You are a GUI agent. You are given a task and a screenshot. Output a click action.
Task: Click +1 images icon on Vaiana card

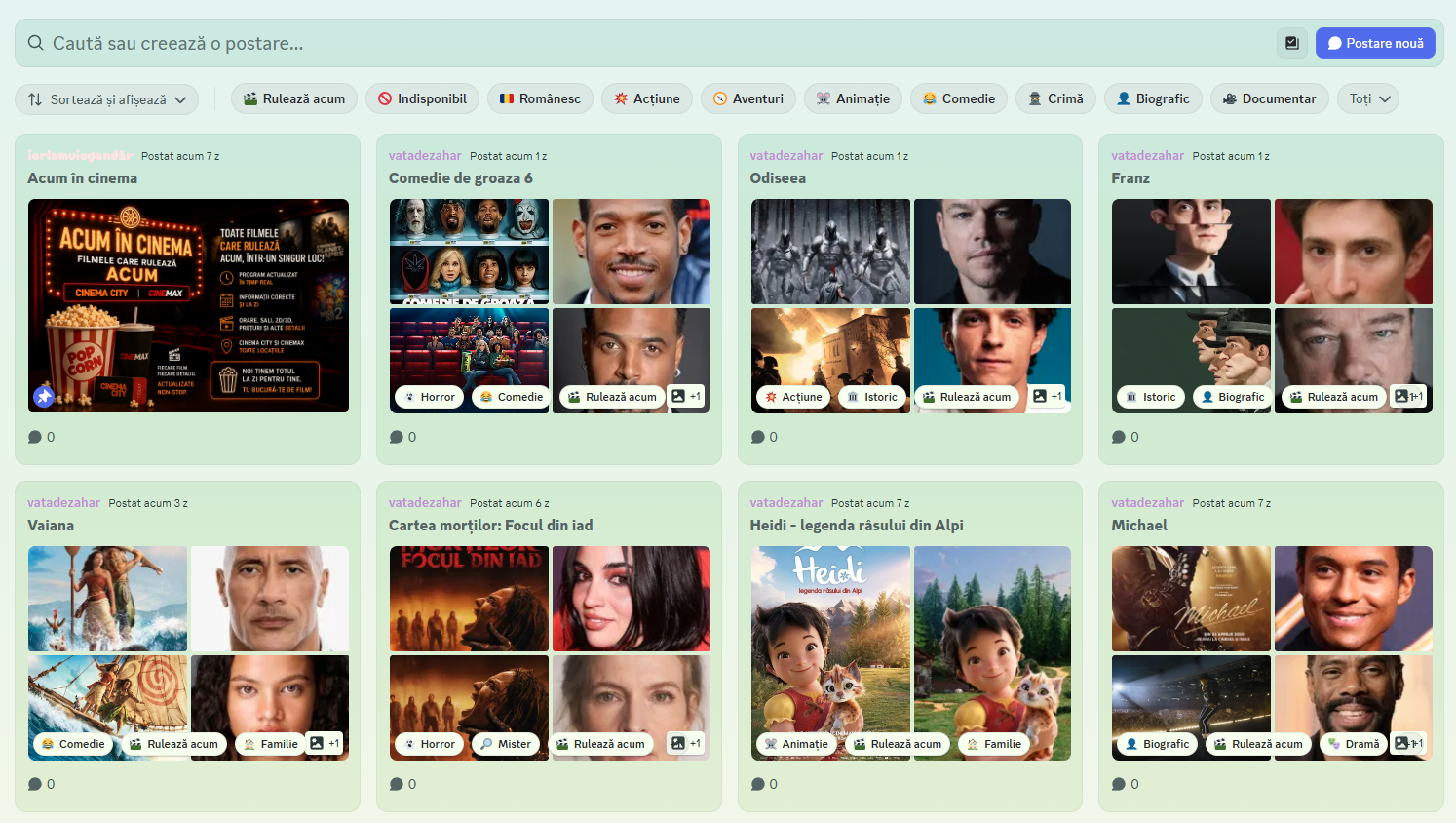click(x=325, y=743)
